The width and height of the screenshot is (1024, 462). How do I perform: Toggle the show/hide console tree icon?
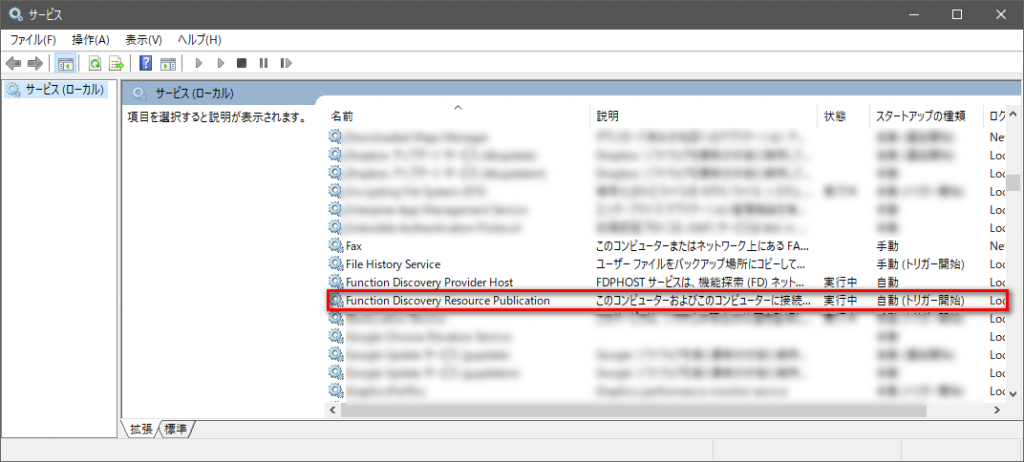tap(65, 63)
